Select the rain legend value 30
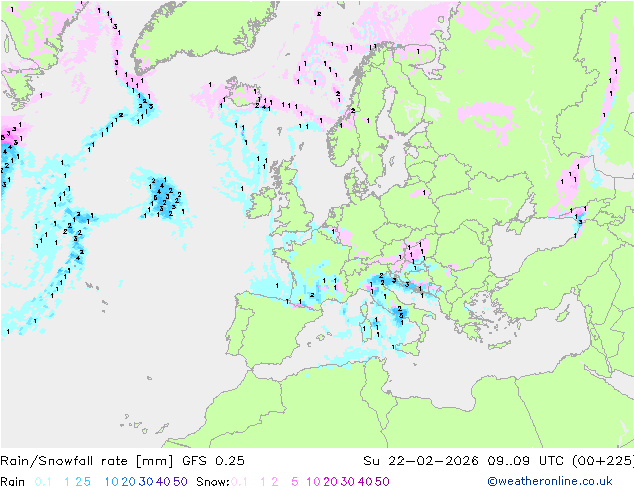Viewport: 634px width, 490px height. coord(146,482)
